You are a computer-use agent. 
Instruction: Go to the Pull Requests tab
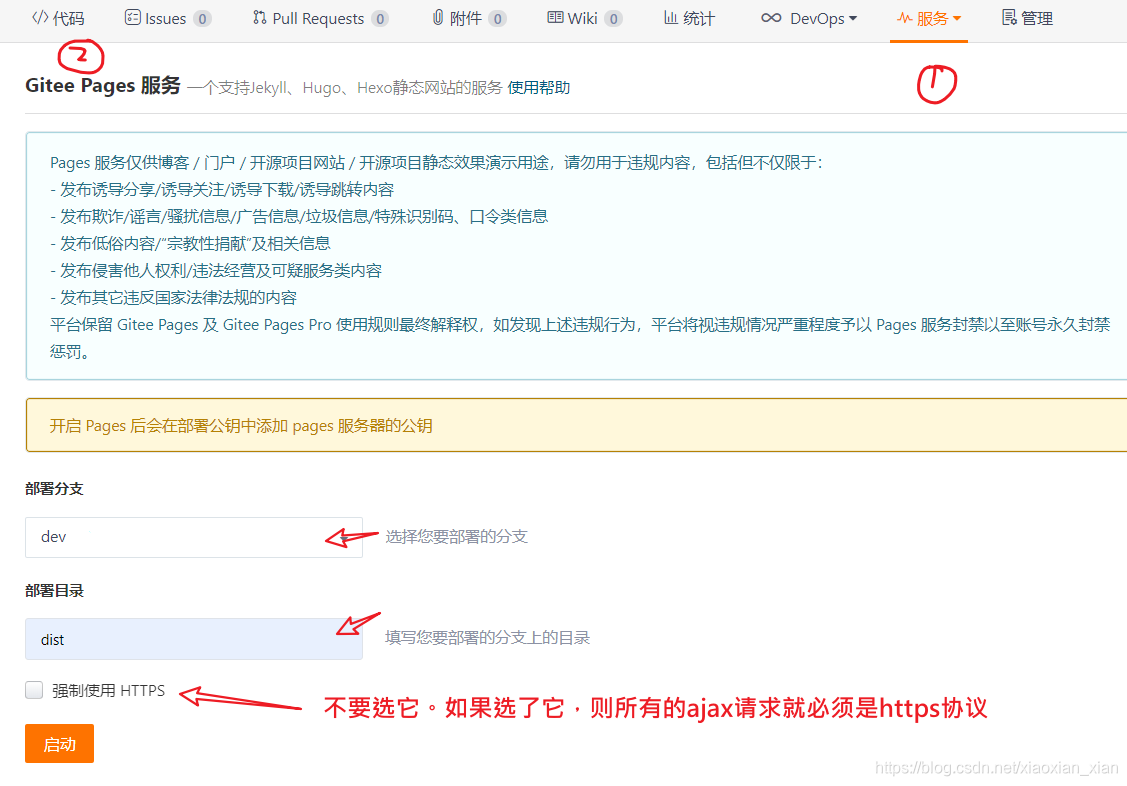321,19
